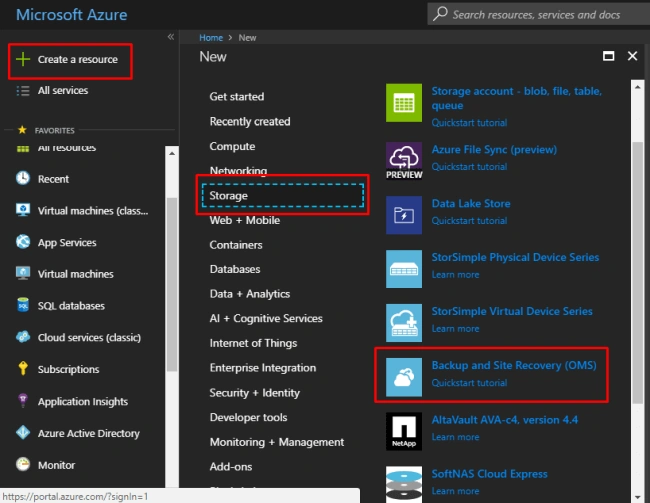This screenshot has height=503, width=650.
Task: Click the Backup and Site Recovery cloud icon
Action: (404, 377)
